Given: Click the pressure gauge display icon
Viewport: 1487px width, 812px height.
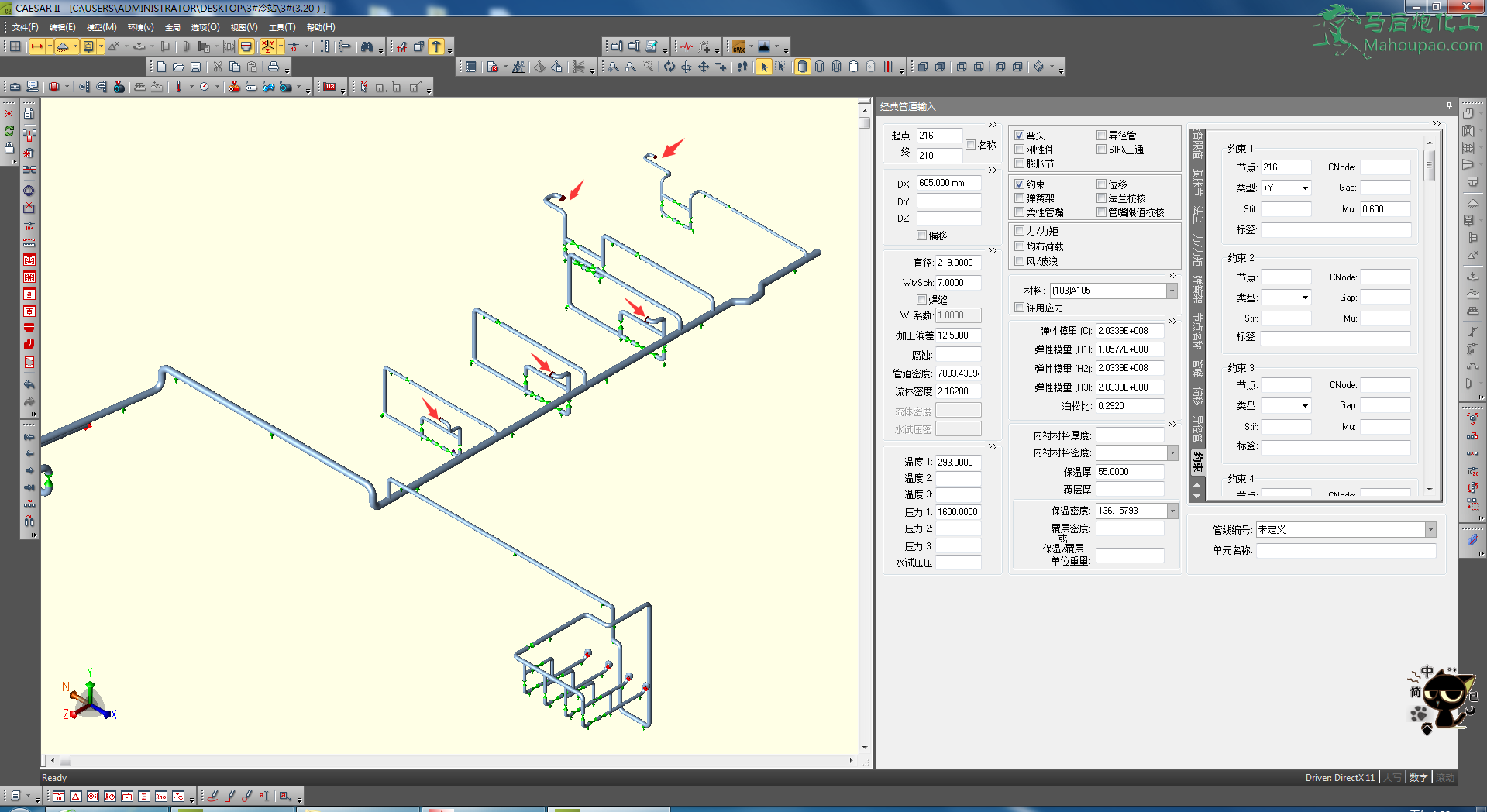Looking at the screenshot, I should (204, 88).
